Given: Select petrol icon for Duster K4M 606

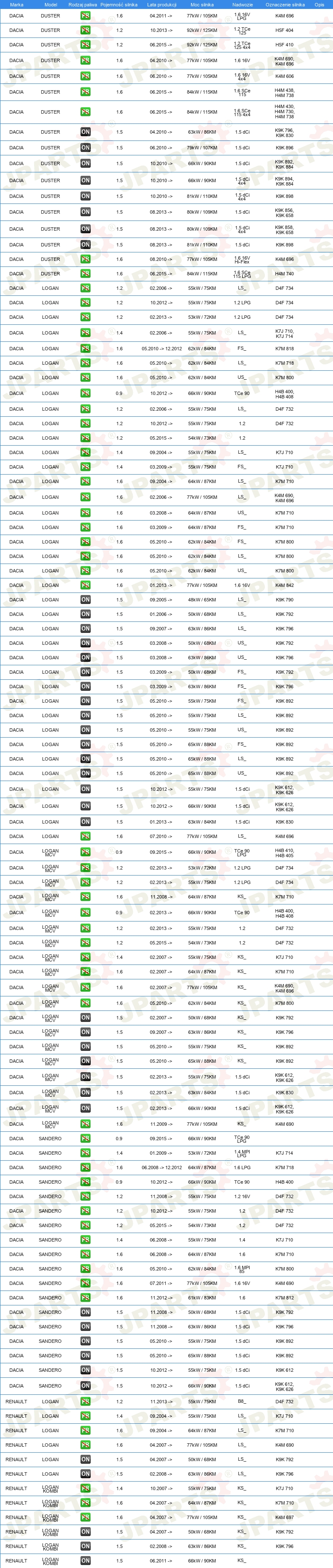Looking at the screenshot, I should tap(85, 76).
